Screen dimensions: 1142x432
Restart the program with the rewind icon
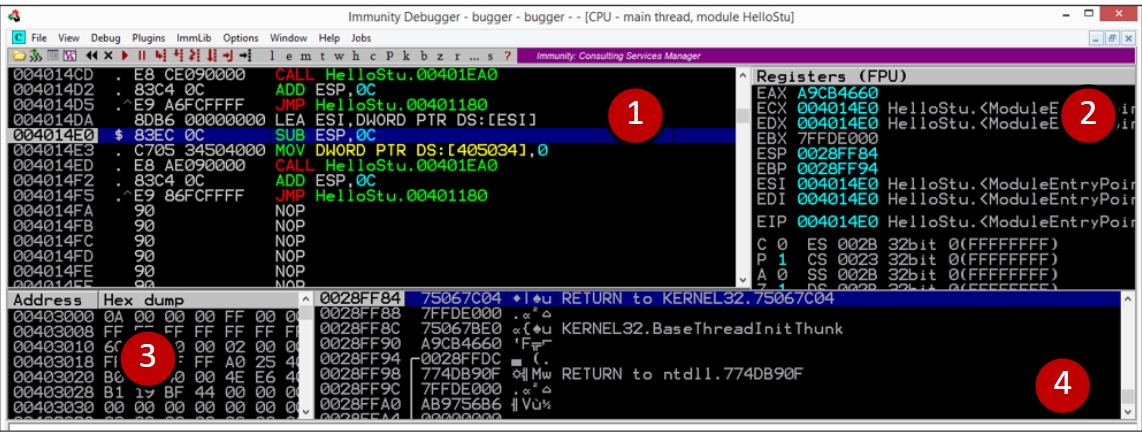93,56
